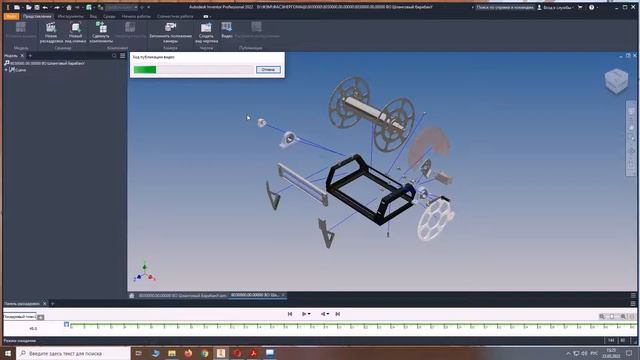This screenshot has height=360, width=640.
Task: Click the Open file icon in quick access
Action: (28, 7)
